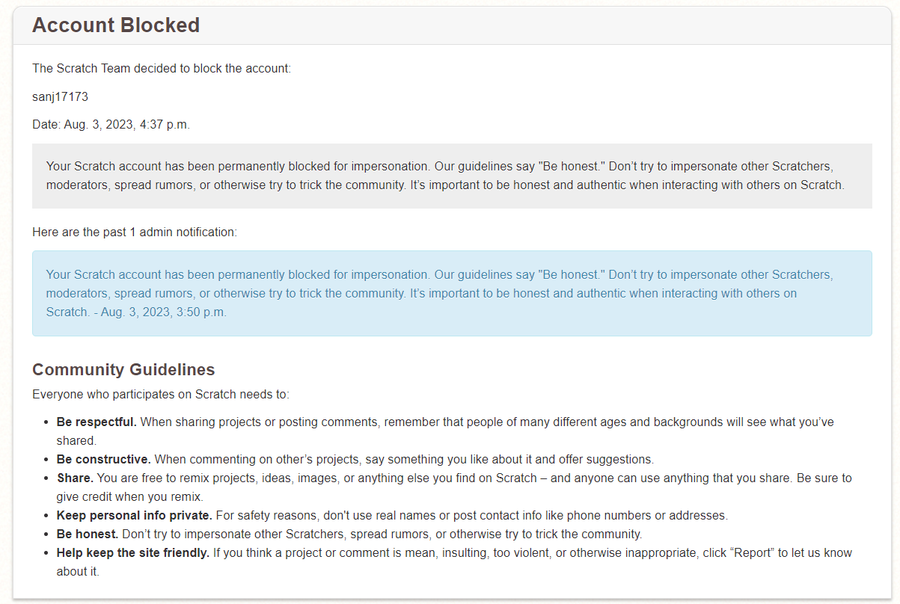Click bold "Be honest." label in bulleted list
The width and height of the screenshot is (900, 604).
click(88, 534)
